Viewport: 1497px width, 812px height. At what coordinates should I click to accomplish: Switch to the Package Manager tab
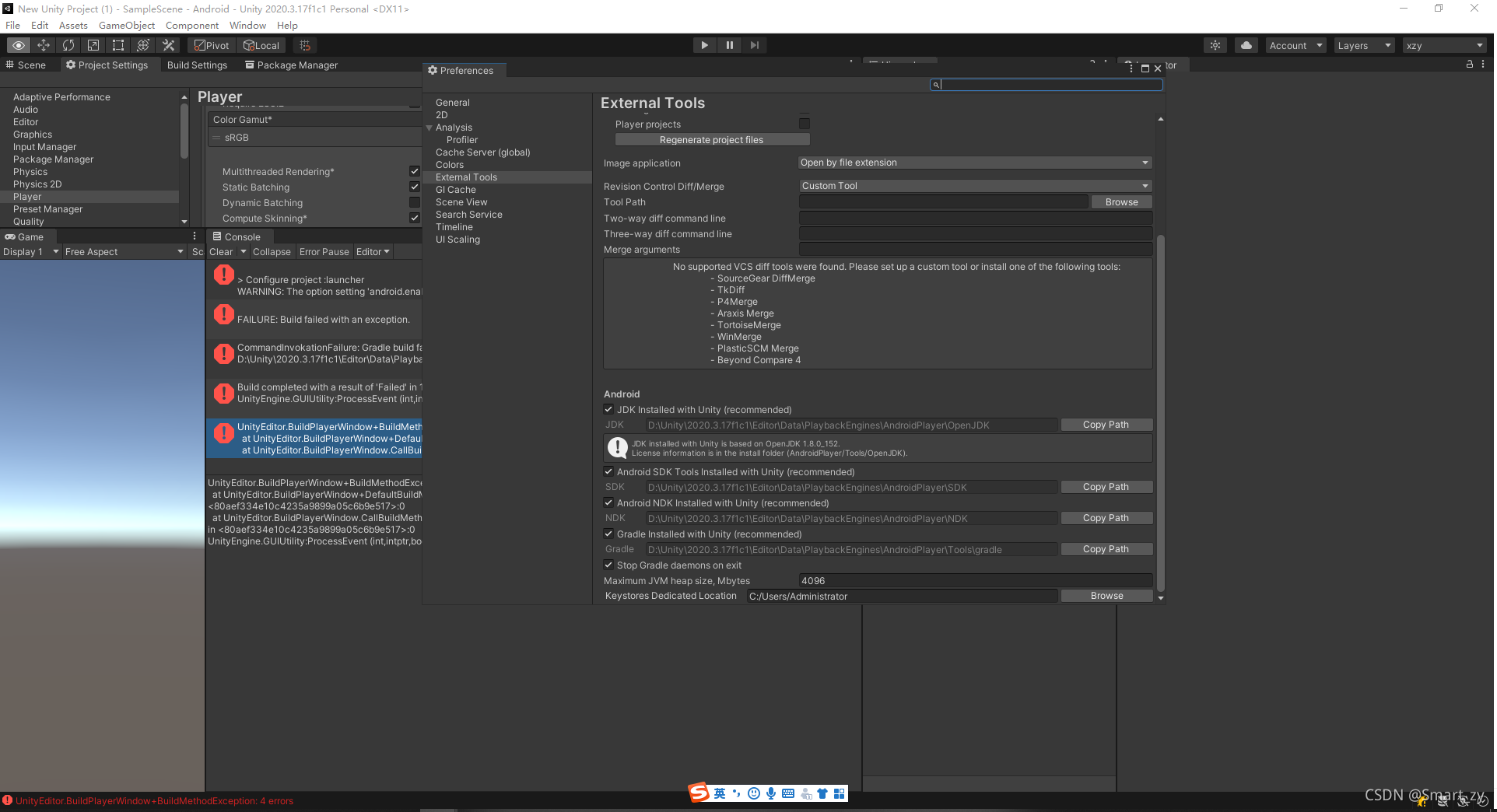(x=292, y=65)
